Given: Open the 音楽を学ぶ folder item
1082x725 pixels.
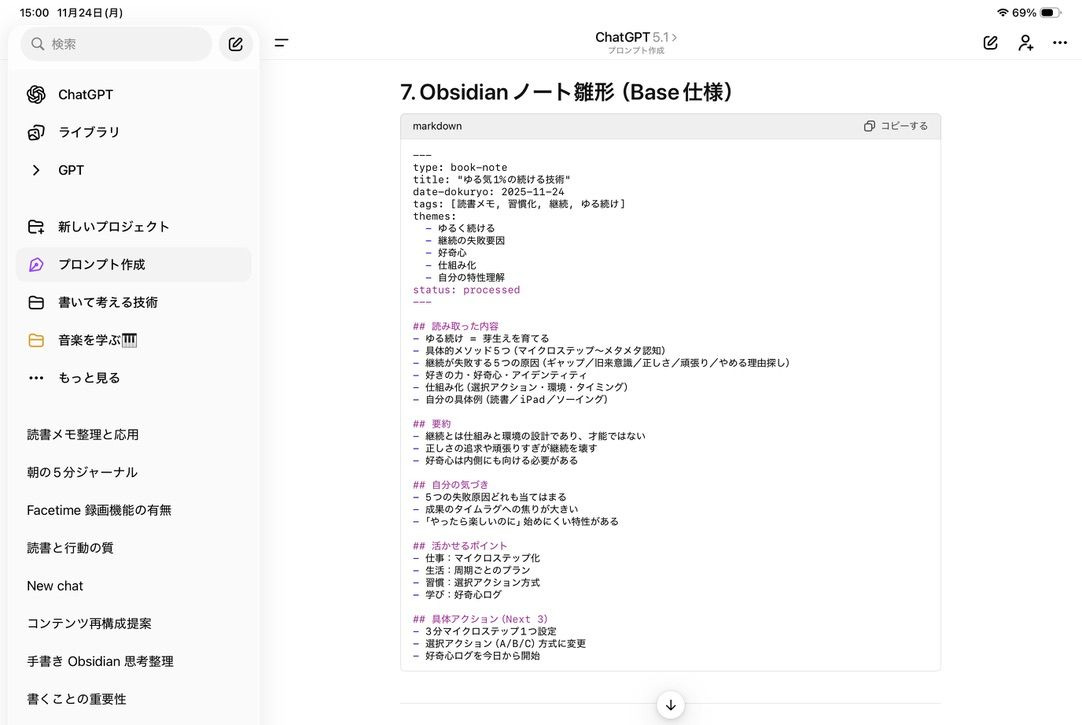Looking at the screenshot, I should [93, 339].
